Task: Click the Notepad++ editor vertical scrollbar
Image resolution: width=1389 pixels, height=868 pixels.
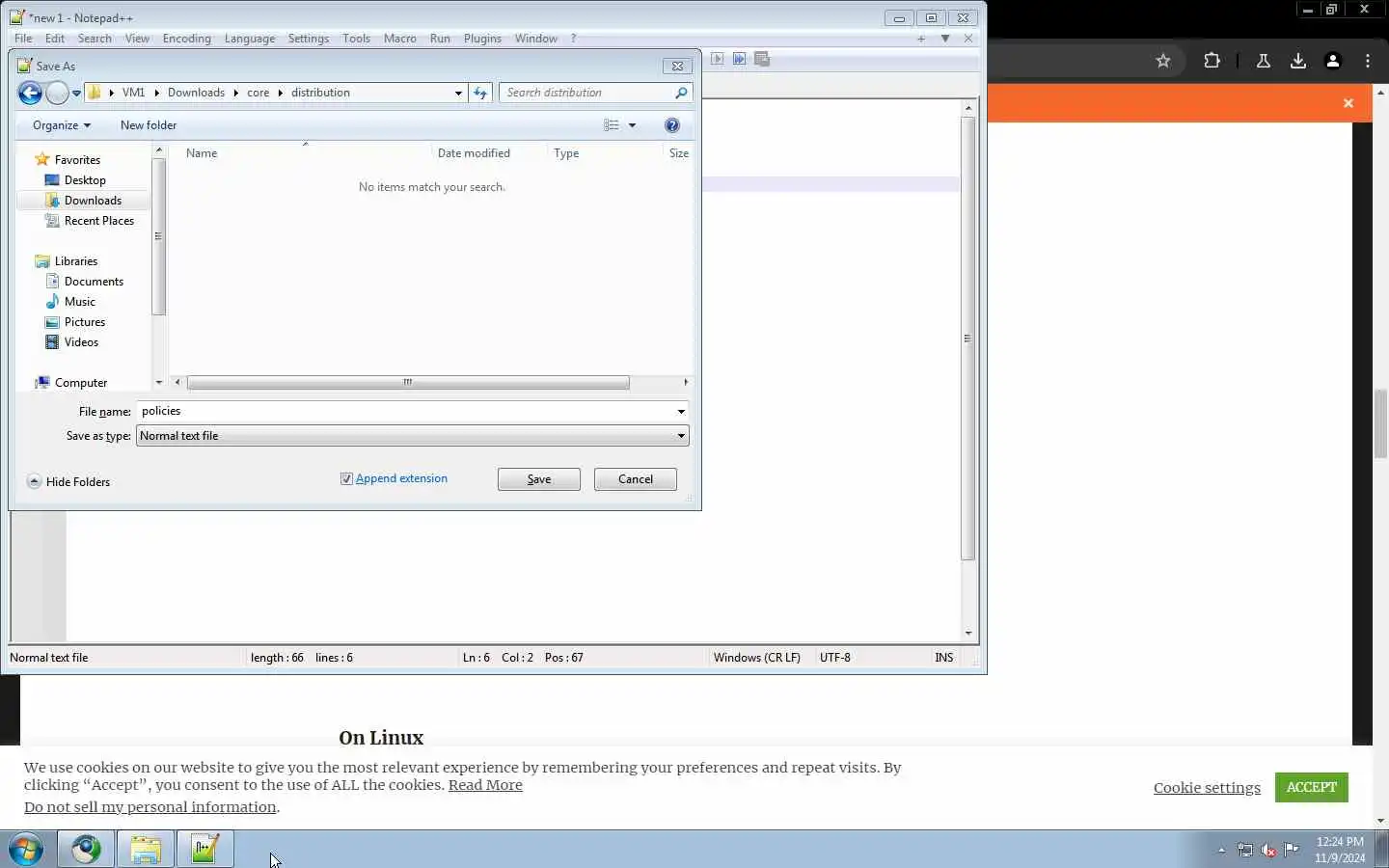Action: (x=968, y=338)
